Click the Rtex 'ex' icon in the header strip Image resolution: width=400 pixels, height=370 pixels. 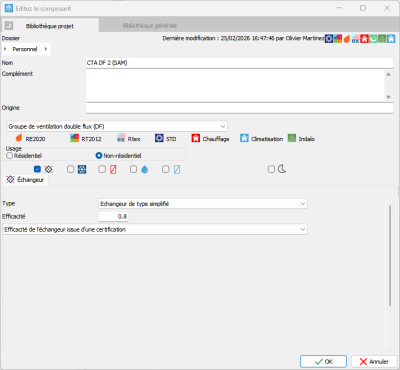(x=355, y=38)
